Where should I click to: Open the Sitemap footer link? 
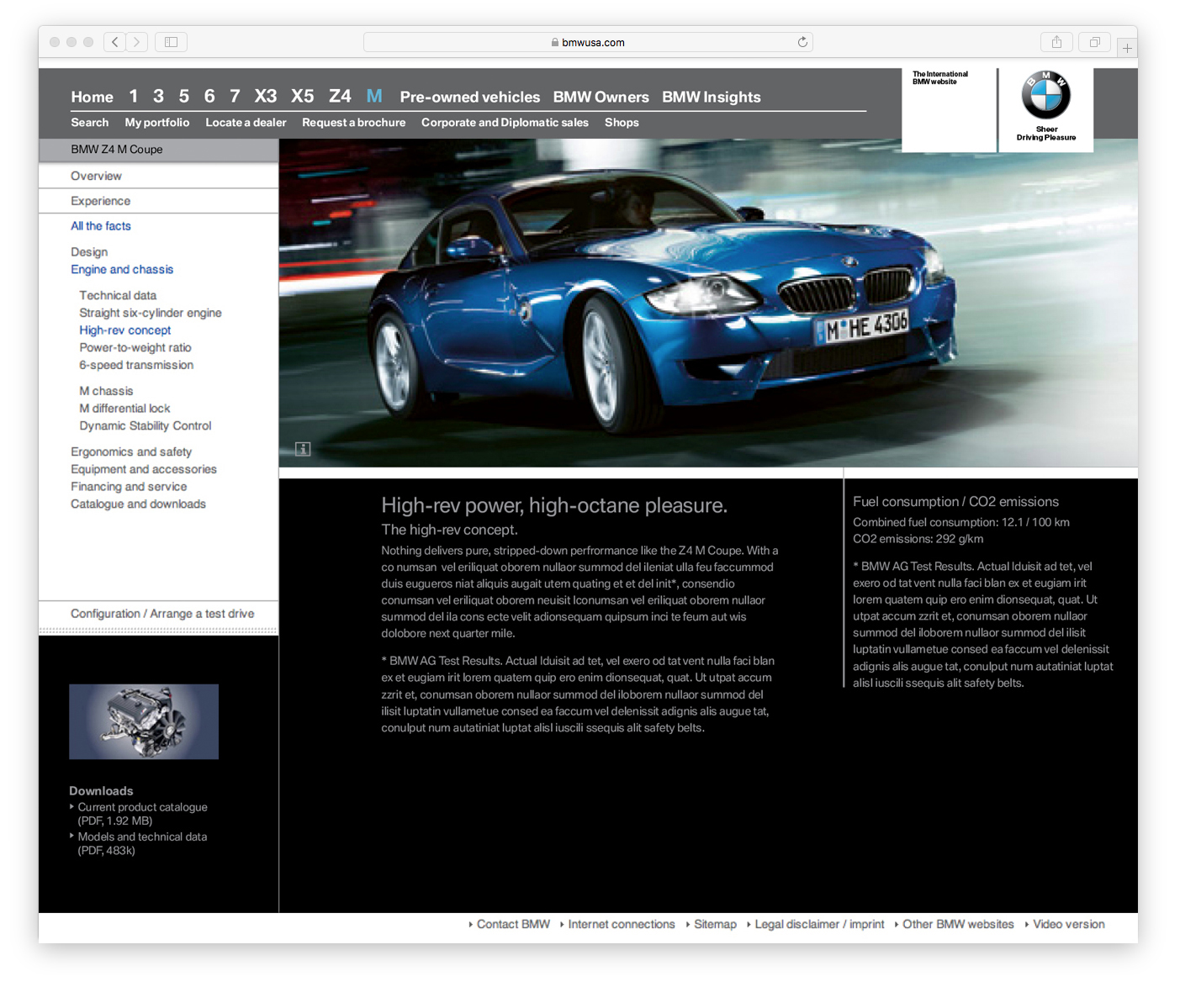tap(715, 924)
